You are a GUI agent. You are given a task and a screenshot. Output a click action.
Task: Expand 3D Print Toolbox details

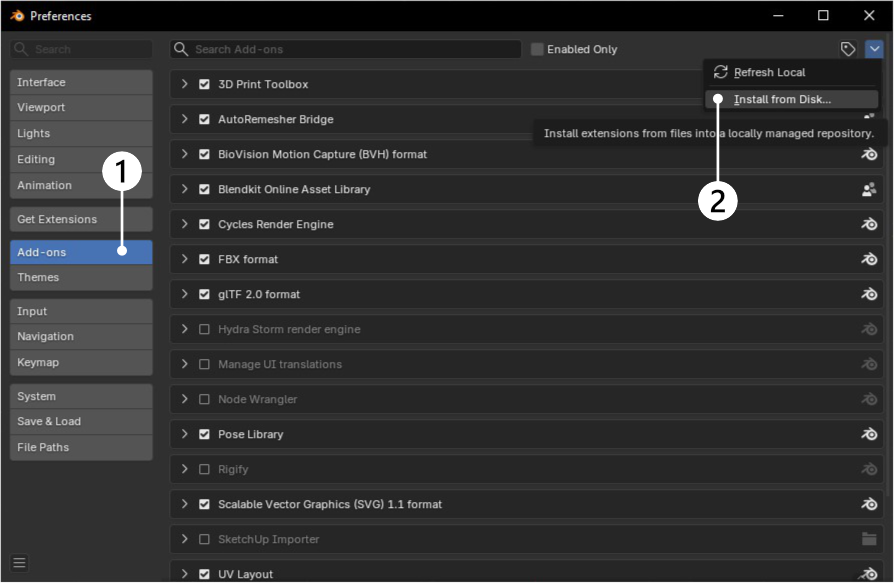184,84
